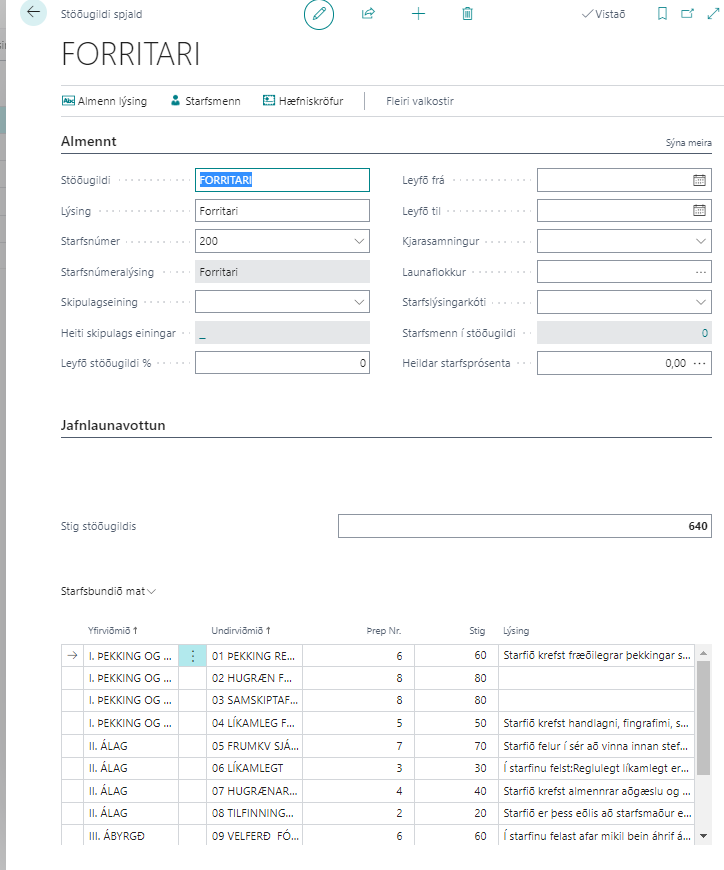Screen dimensions: 724x870
Task: Open calendar picker for Leyfð til
Action: click(x=699, y=211)
